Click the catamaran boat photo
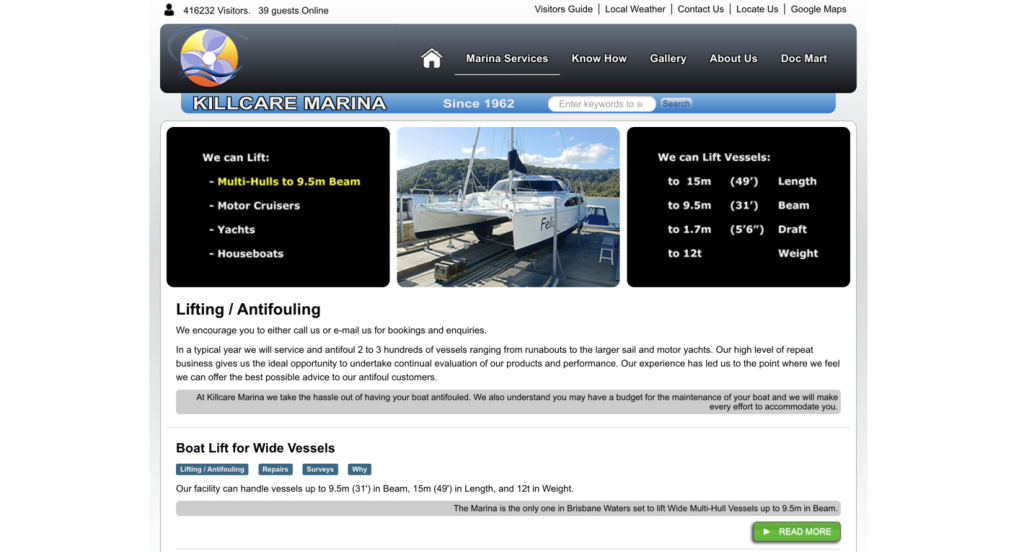This screenshot has width=1024, height=552. [508, 207]
